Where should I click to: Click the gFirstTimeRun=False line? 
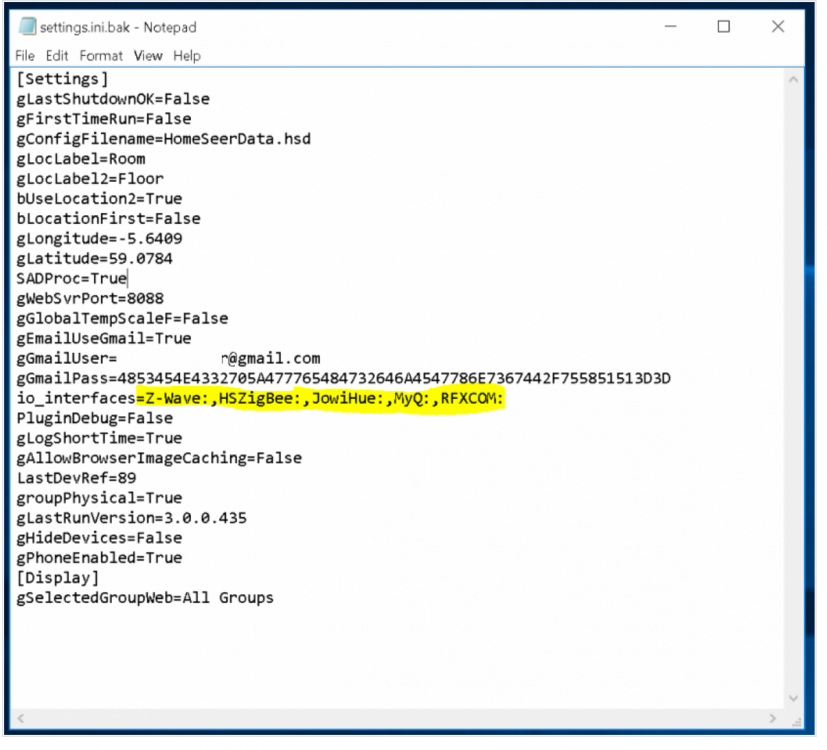pos(104,119)
